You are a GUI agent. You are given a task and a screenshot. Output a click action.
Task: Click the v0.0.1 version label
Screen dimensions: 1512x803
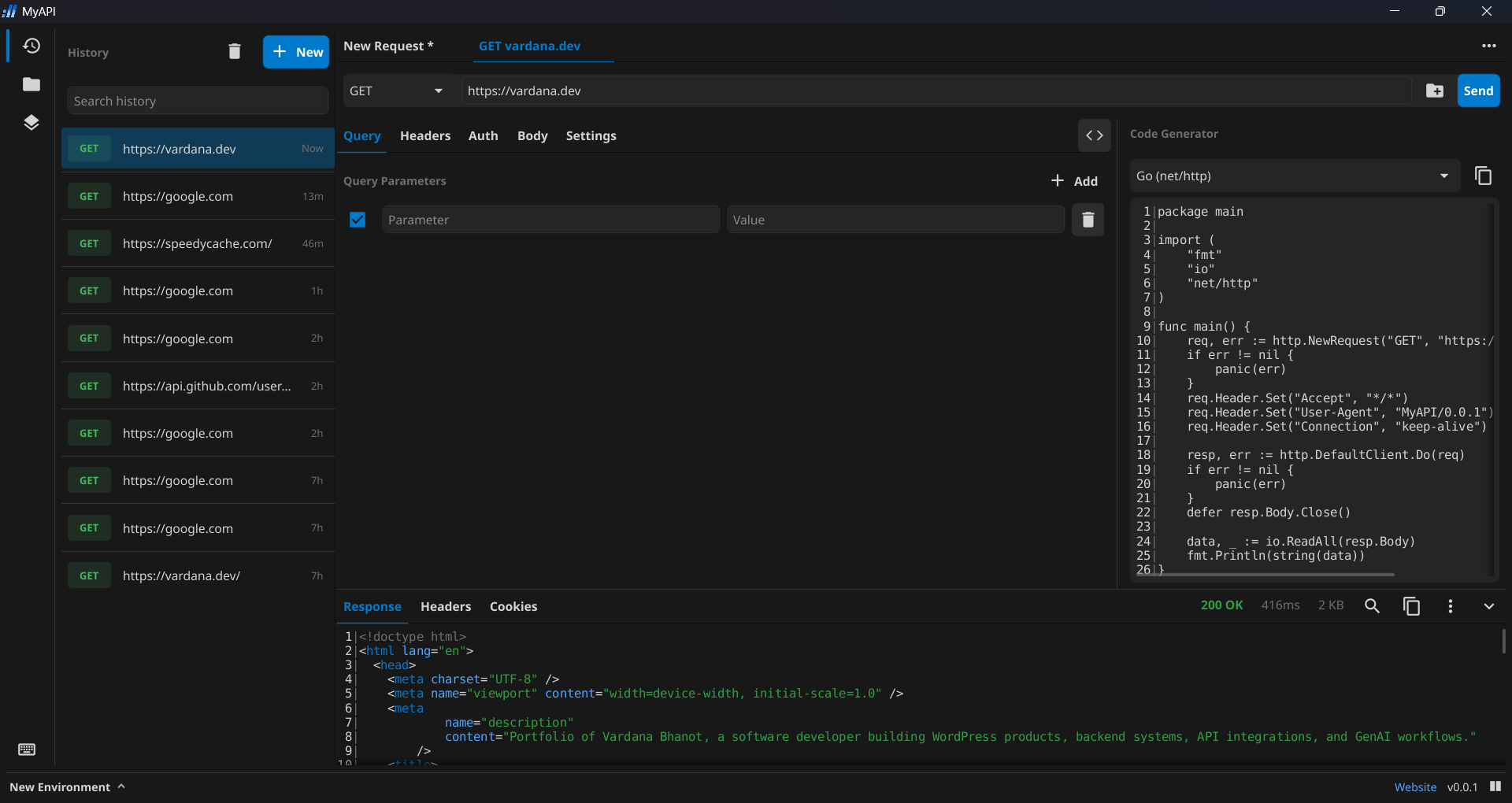1462,786
